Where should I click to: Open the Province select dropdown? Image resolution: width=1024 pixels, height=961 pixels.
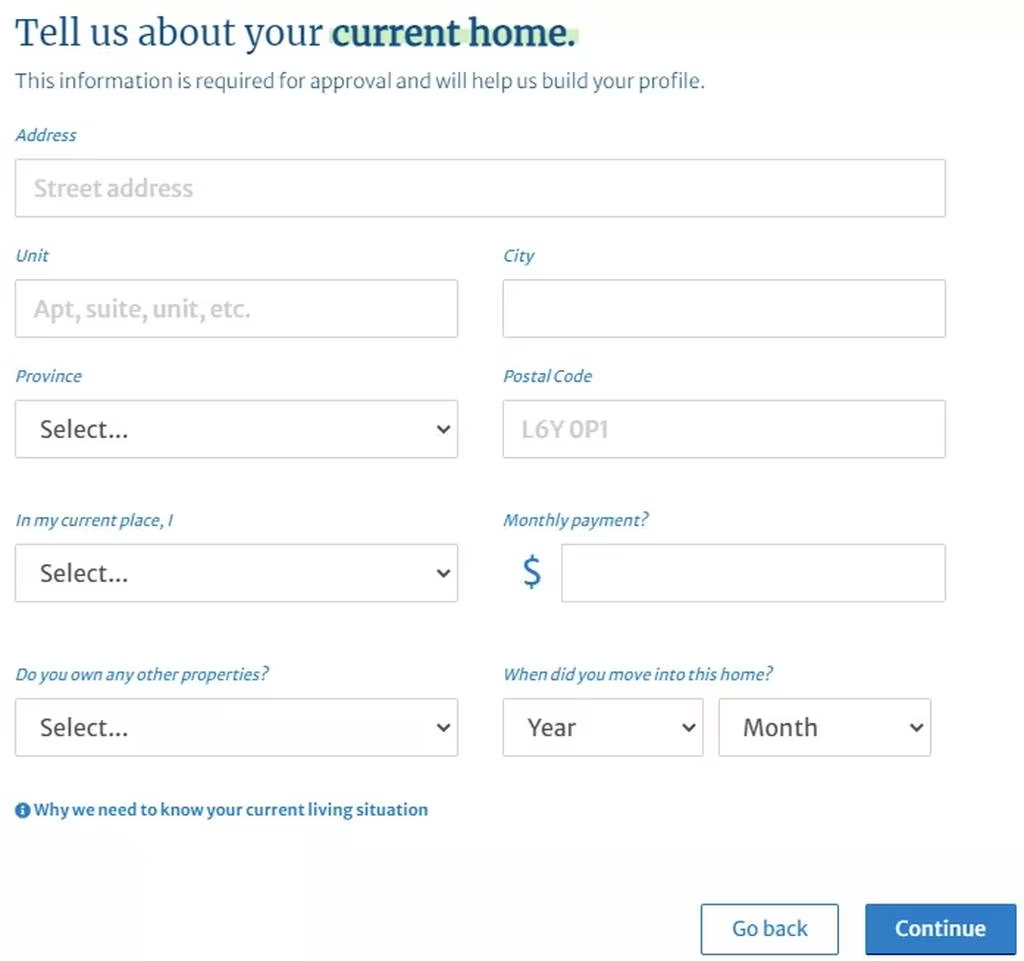point(236,429)
